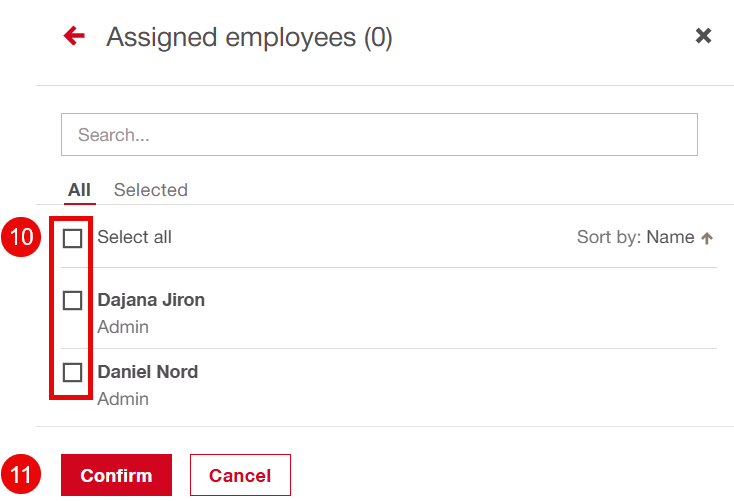The height and width of the screenshot is (501, 734).
Task: Click the sort direction arrow icon
Action: pyautogui.click(x=707, y=238)
